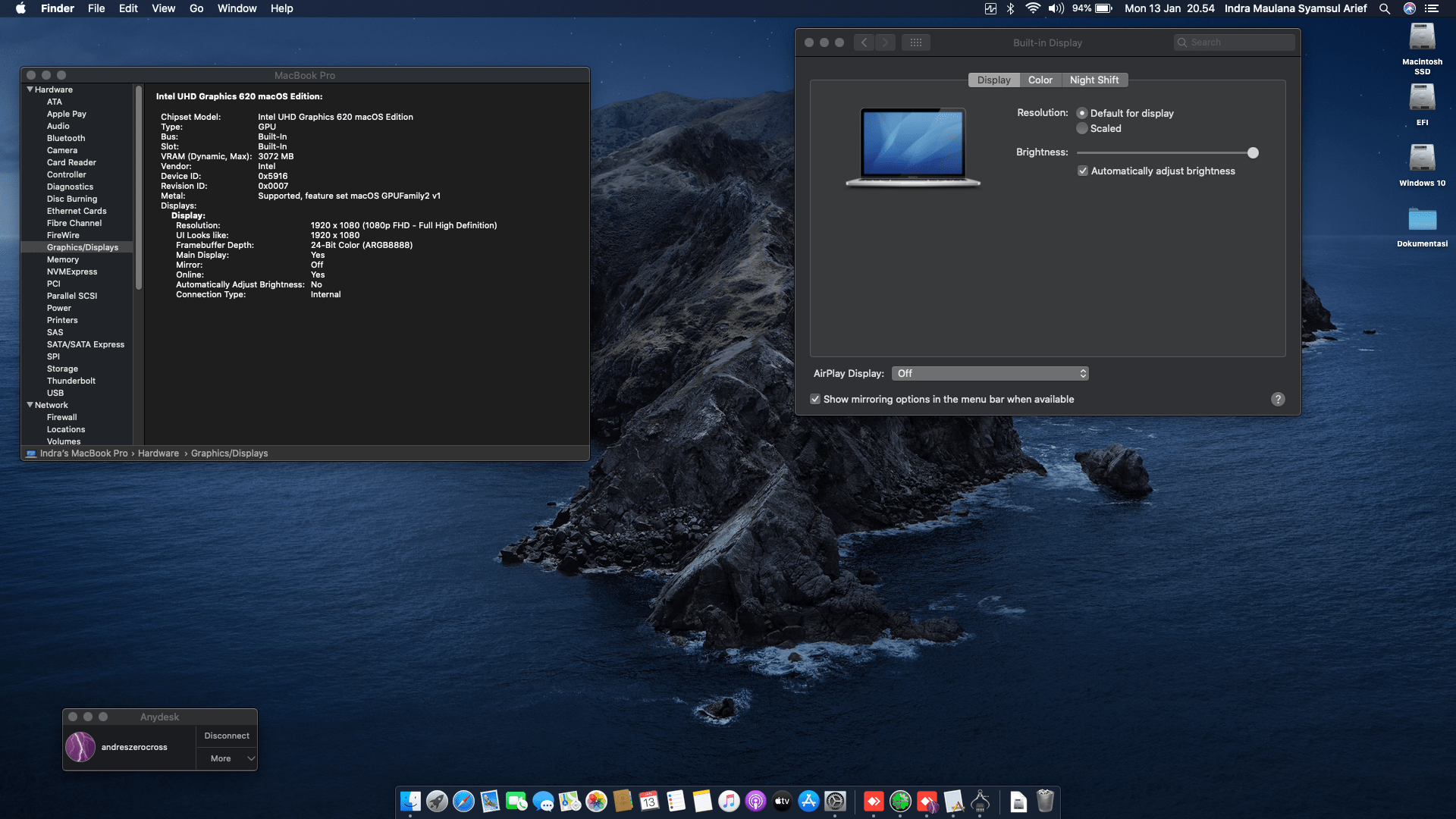Click AnyDesk Dock icon with purple avatar badge
1456x819 pixels.
(x=927, y=801)
